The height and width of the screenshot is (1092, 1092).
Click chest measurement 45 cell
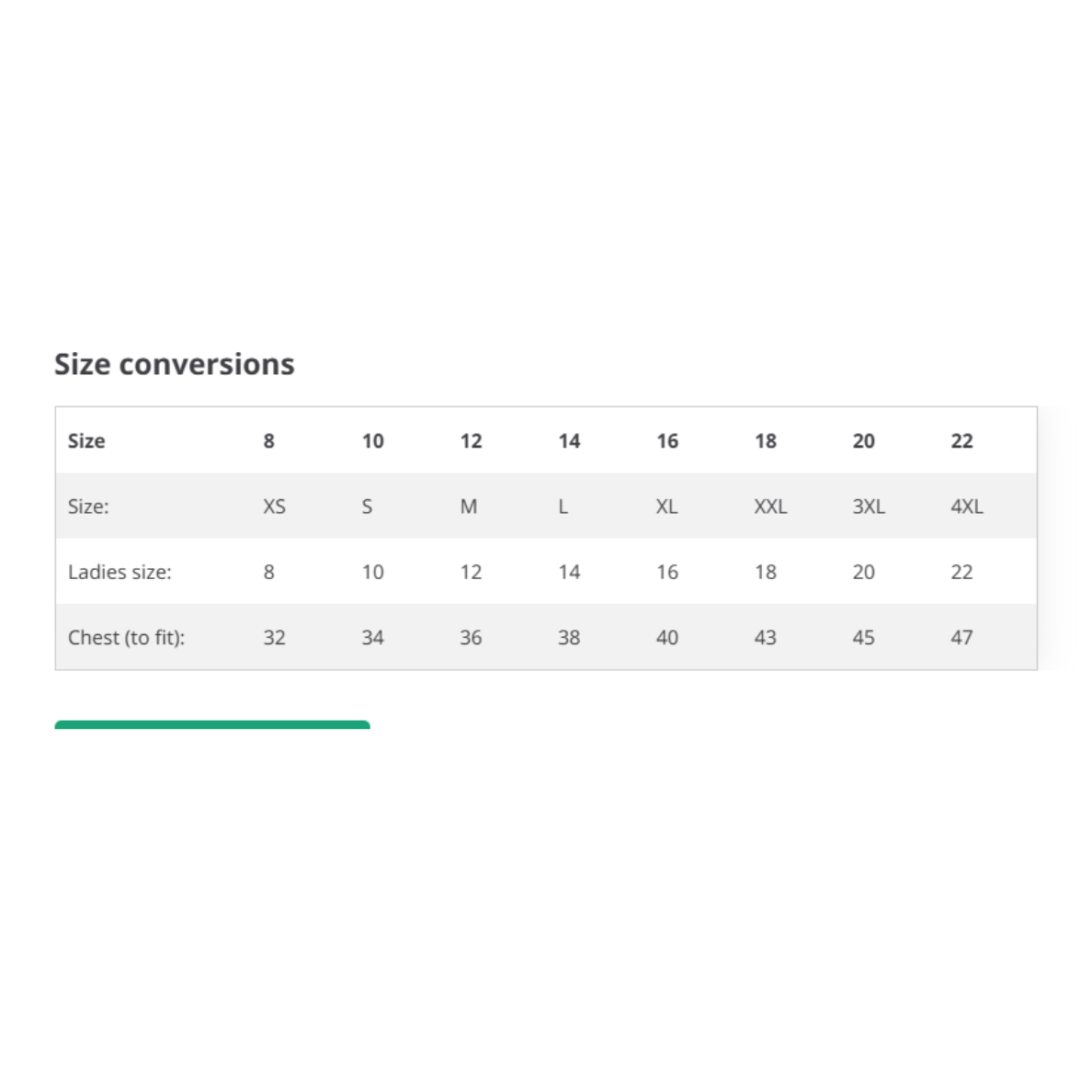pyautogui.click(x=863, y=637)
